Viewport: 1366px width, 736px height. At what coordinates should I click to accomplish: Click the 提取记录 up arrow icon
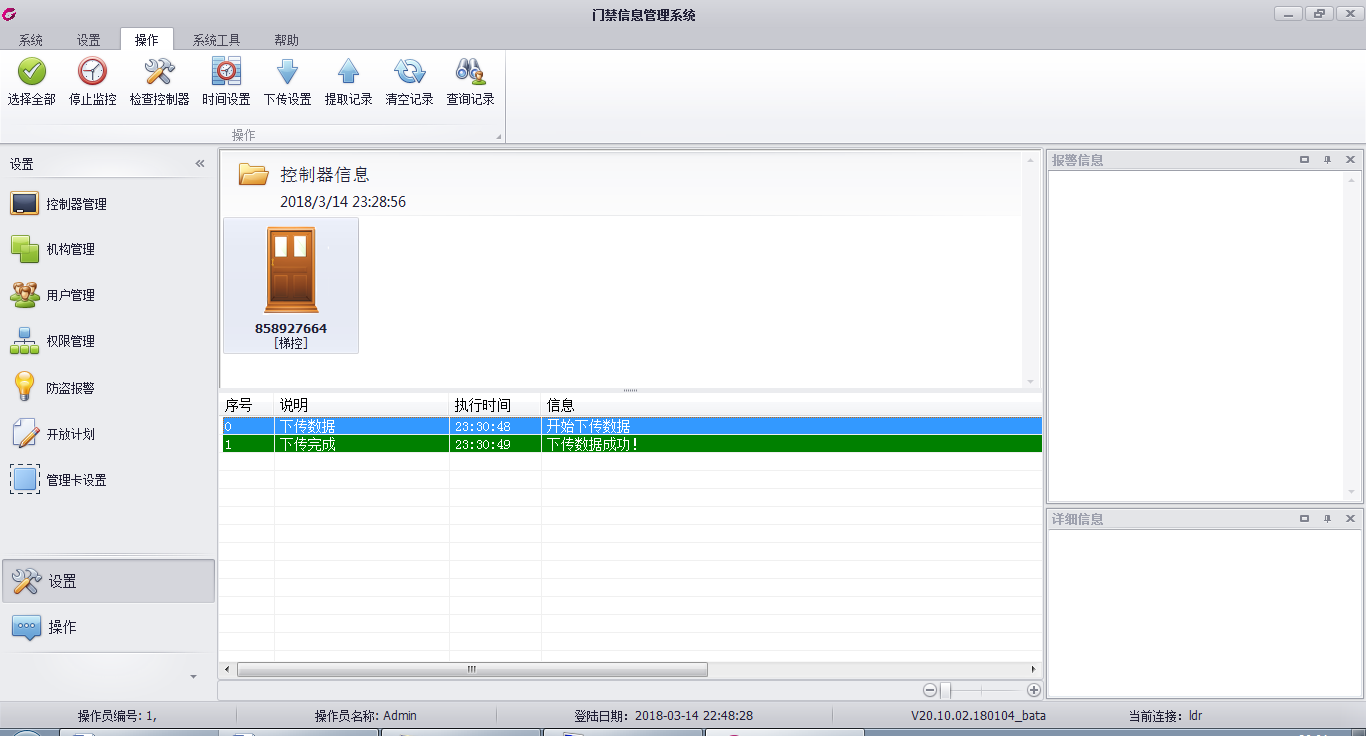(348, 71)
